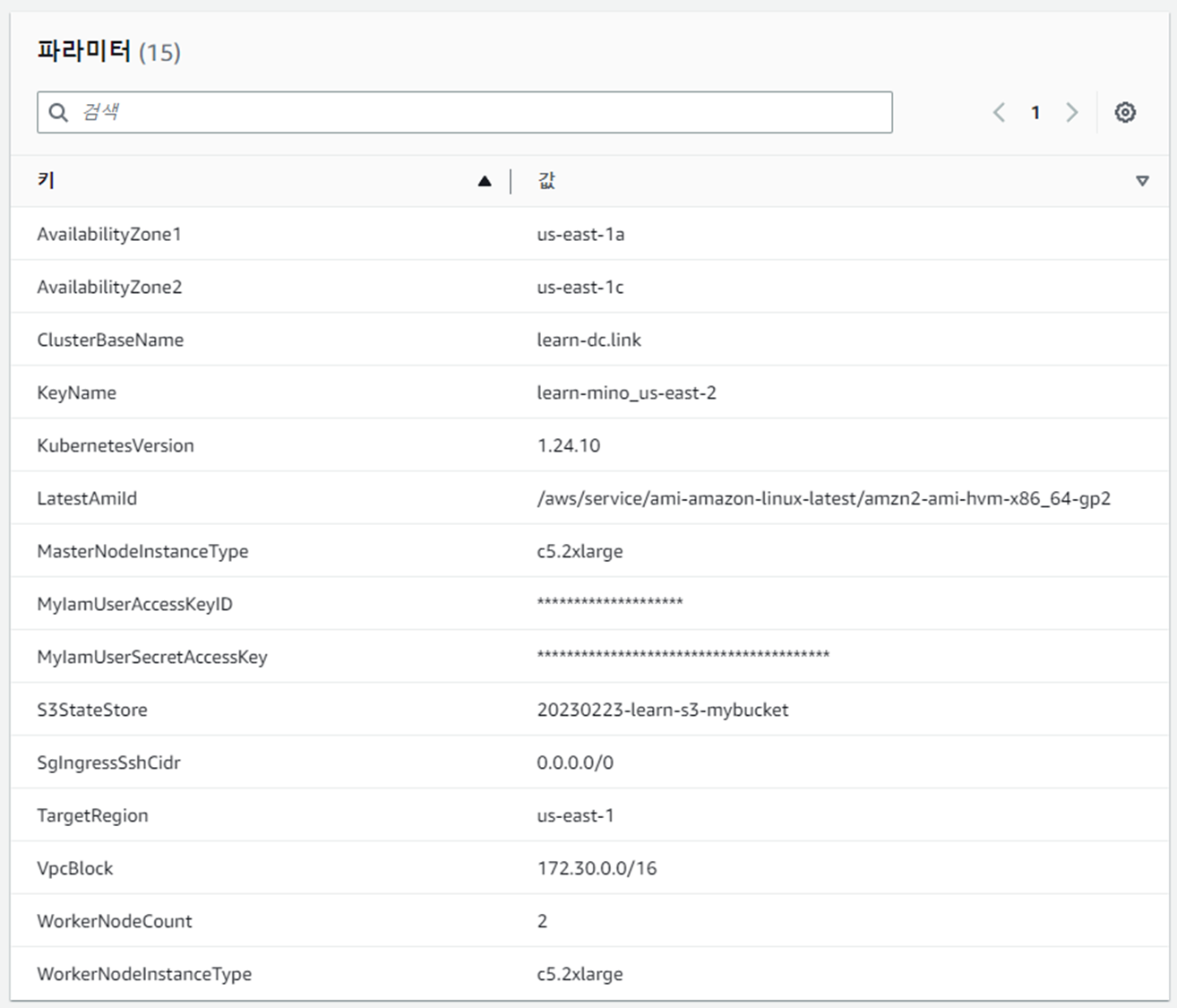Click the learn-dc.link value
The width and height of the screenshot is (1177, 1008).
pyautogui.click(x=588, y=340)
